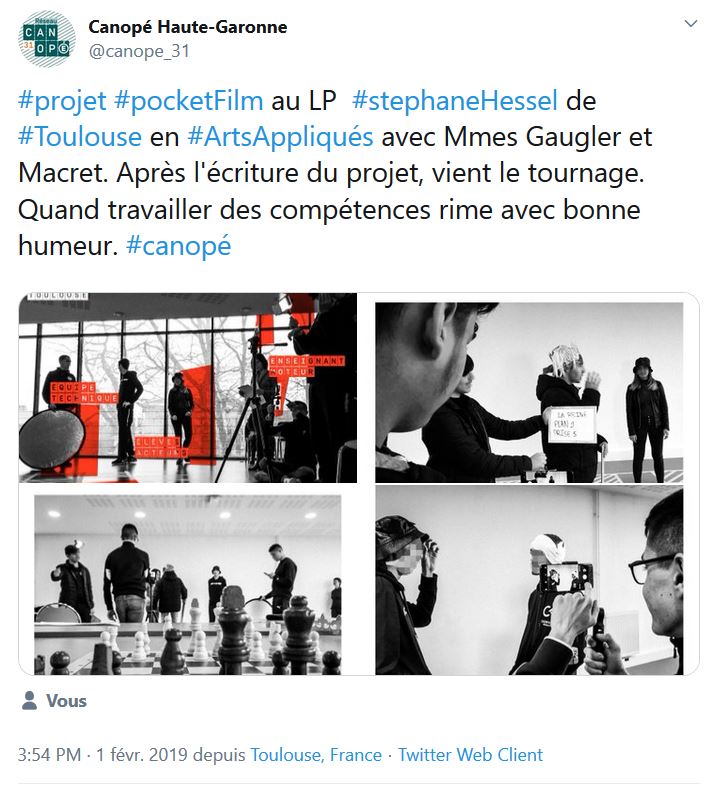
Task: Open the smartphone filming photo
Action: (x=529, y=580)
